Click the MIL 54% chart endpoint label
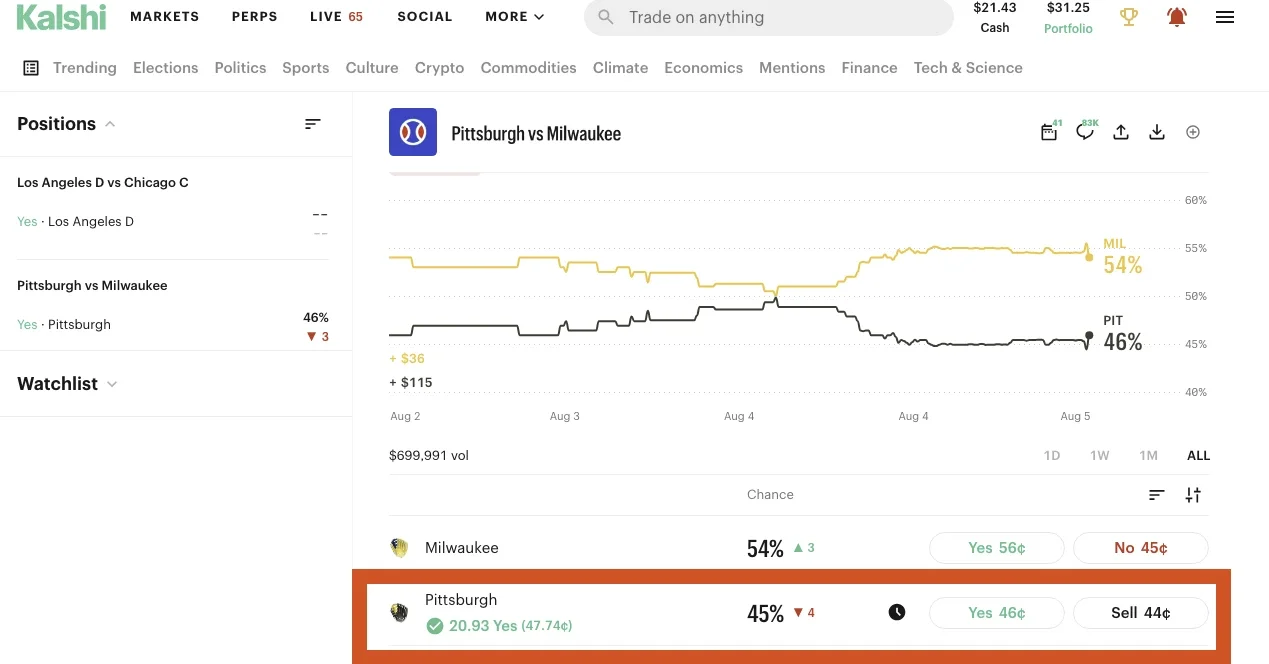This screenshot has height=664, width=1269. (x=1122, y=258)
